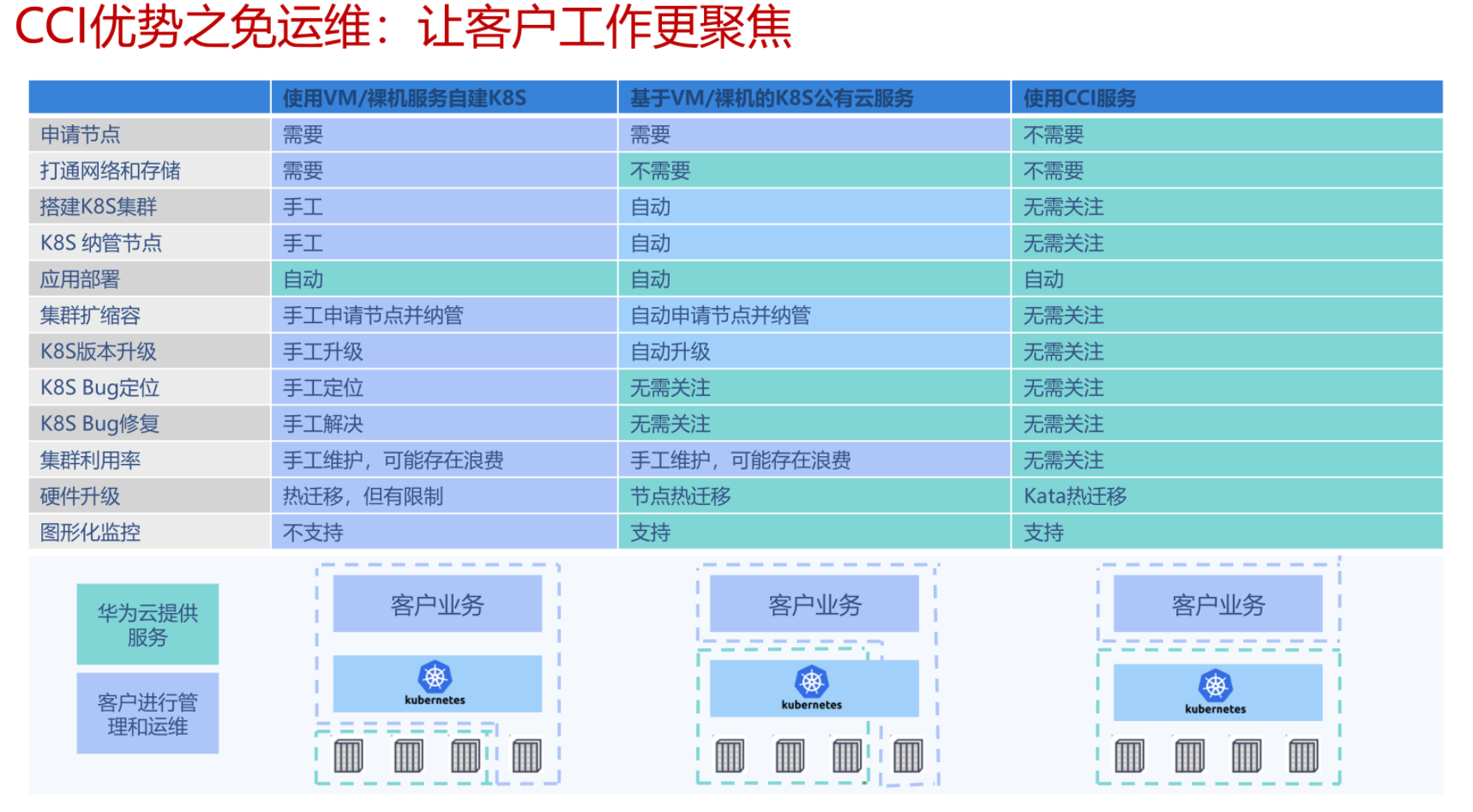Select the 手工申请节点并纳管 cell
This screenshot has height=812, width=1473.
(444, 316)
